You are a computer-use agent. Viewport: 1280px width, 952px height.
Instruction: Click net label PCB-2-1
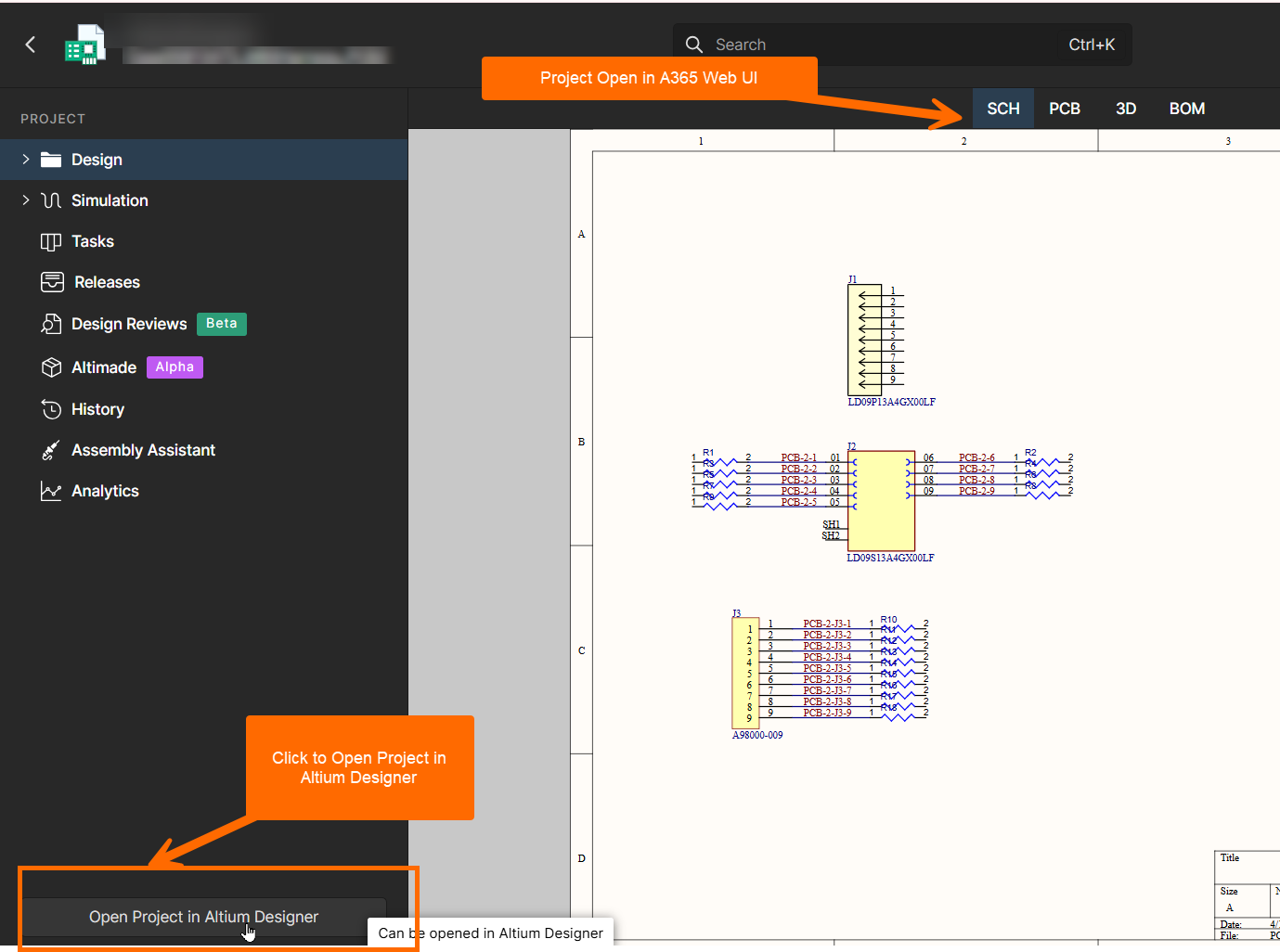pos(799,457)
